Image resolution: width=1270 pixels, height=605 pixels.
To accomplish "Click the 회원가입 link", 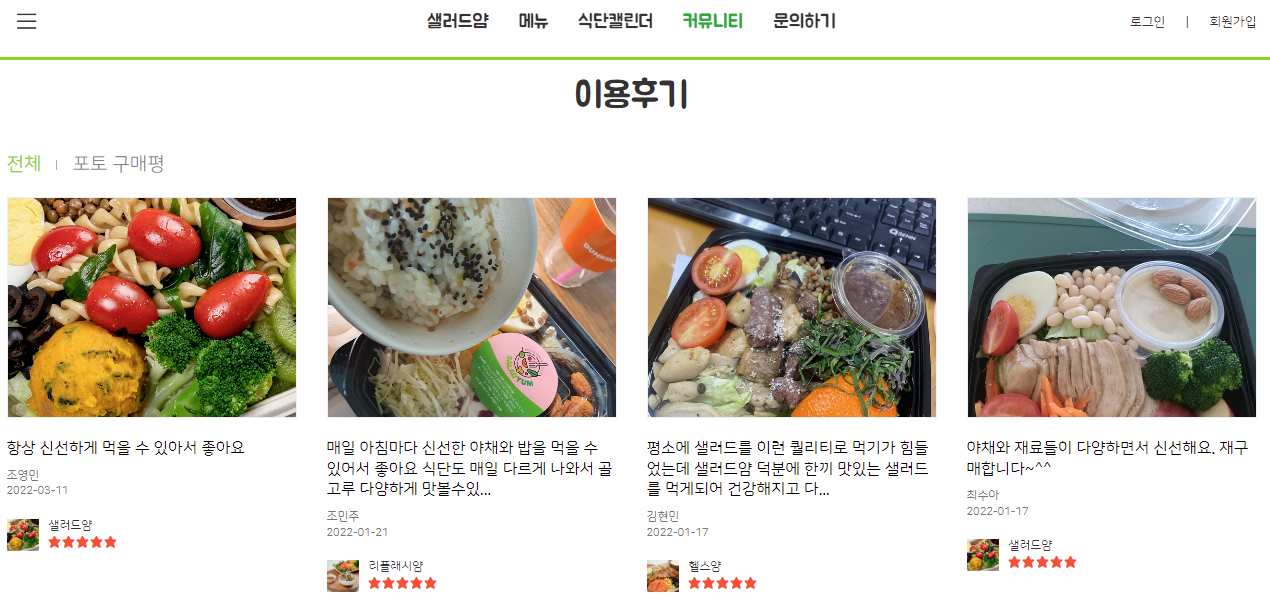I will [x=1232, y=22].
